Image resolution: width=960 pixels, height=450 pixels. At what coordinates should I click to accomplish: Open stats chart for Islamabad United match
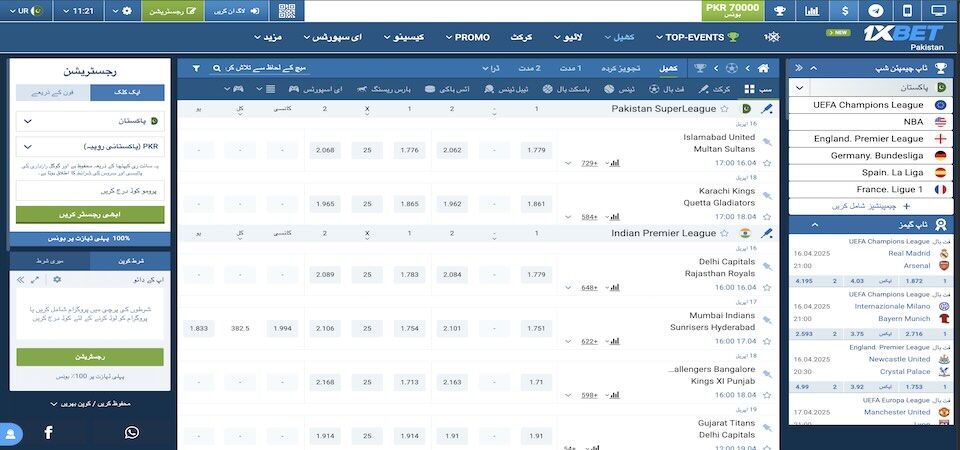point(615,163)
